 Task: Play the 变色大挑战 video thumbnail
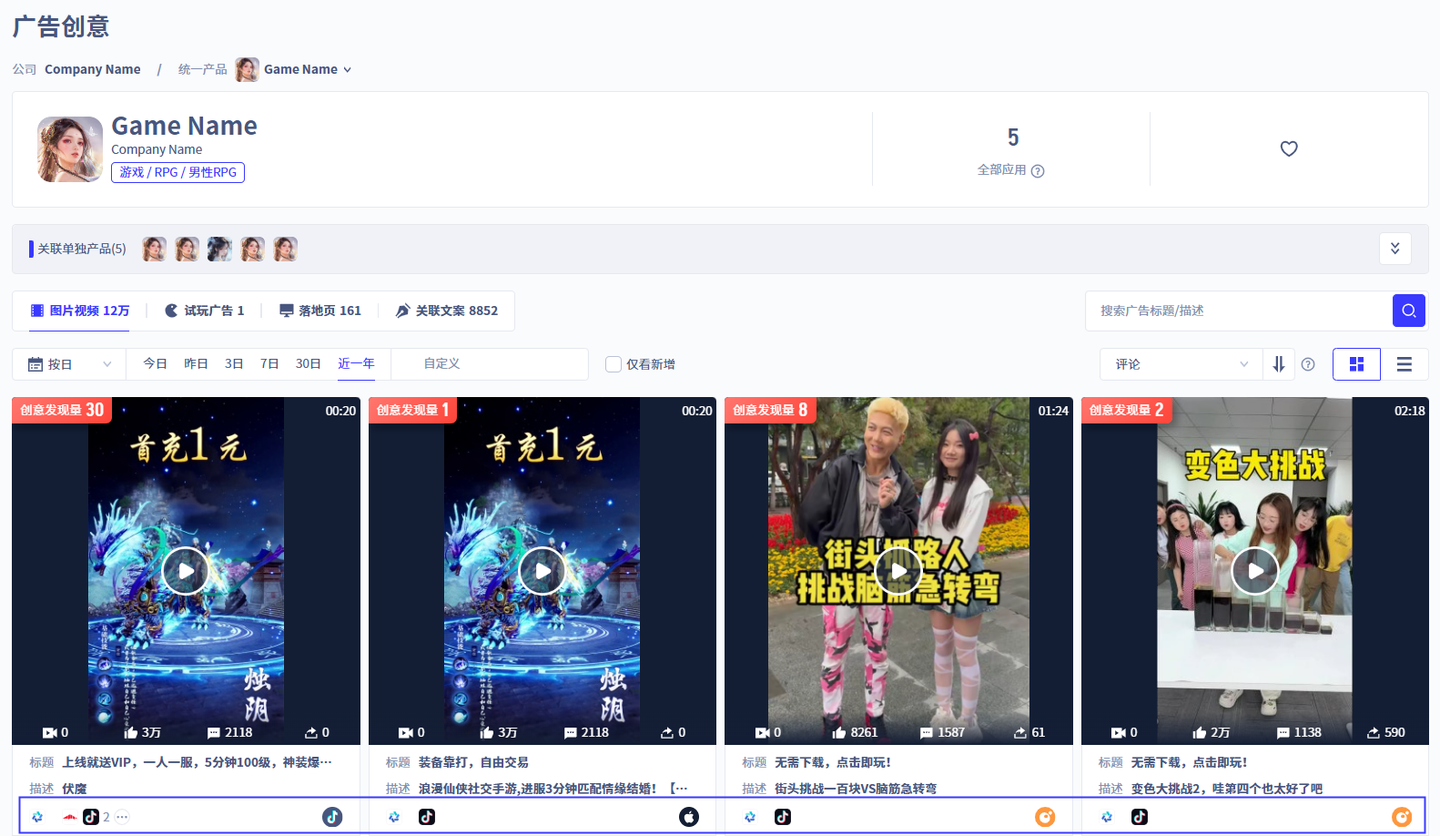coord(1254,572)
